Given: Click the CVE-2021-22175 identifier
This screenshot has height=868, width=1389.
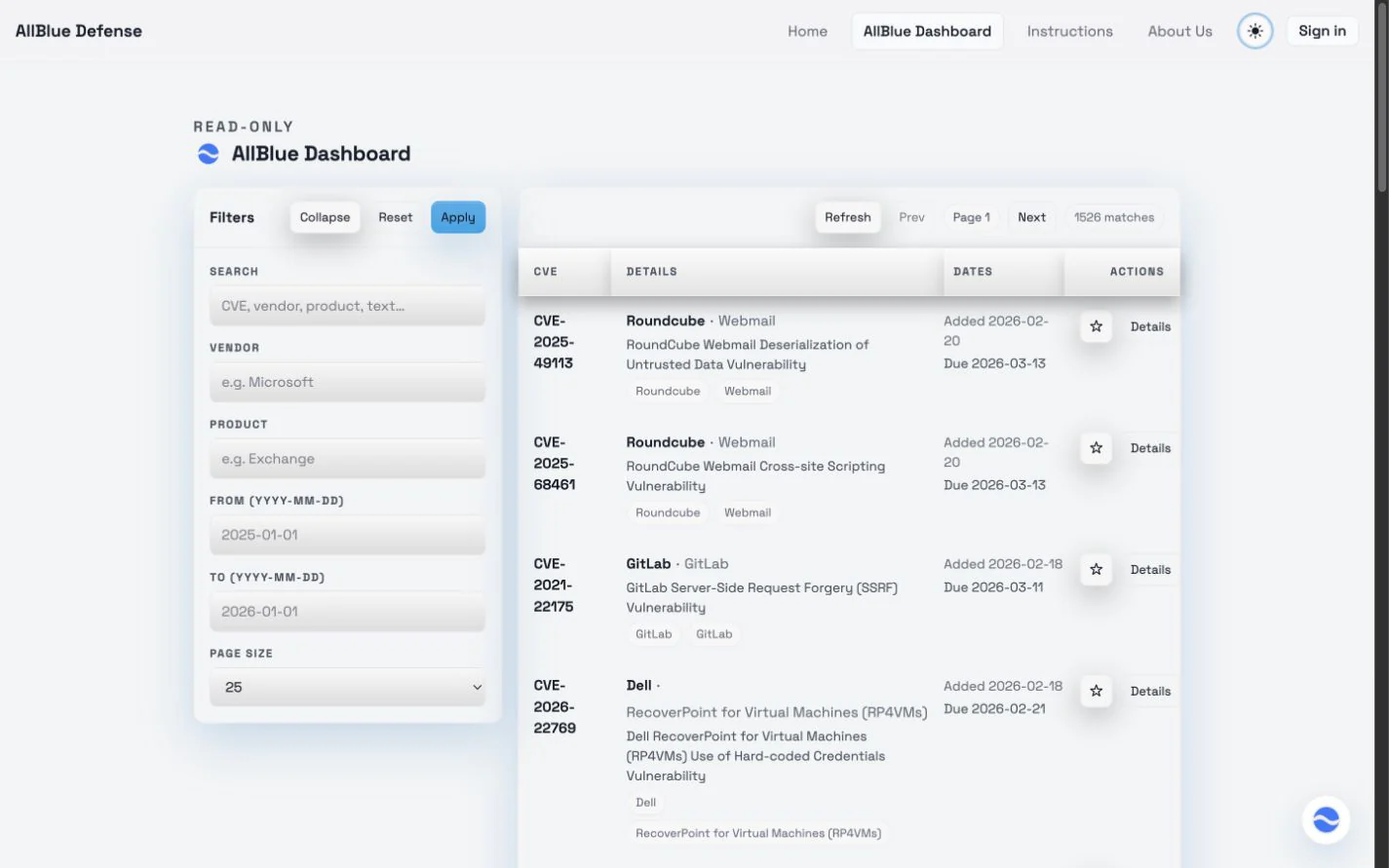Looking at the screenshot, I should (x=554, y=585).
